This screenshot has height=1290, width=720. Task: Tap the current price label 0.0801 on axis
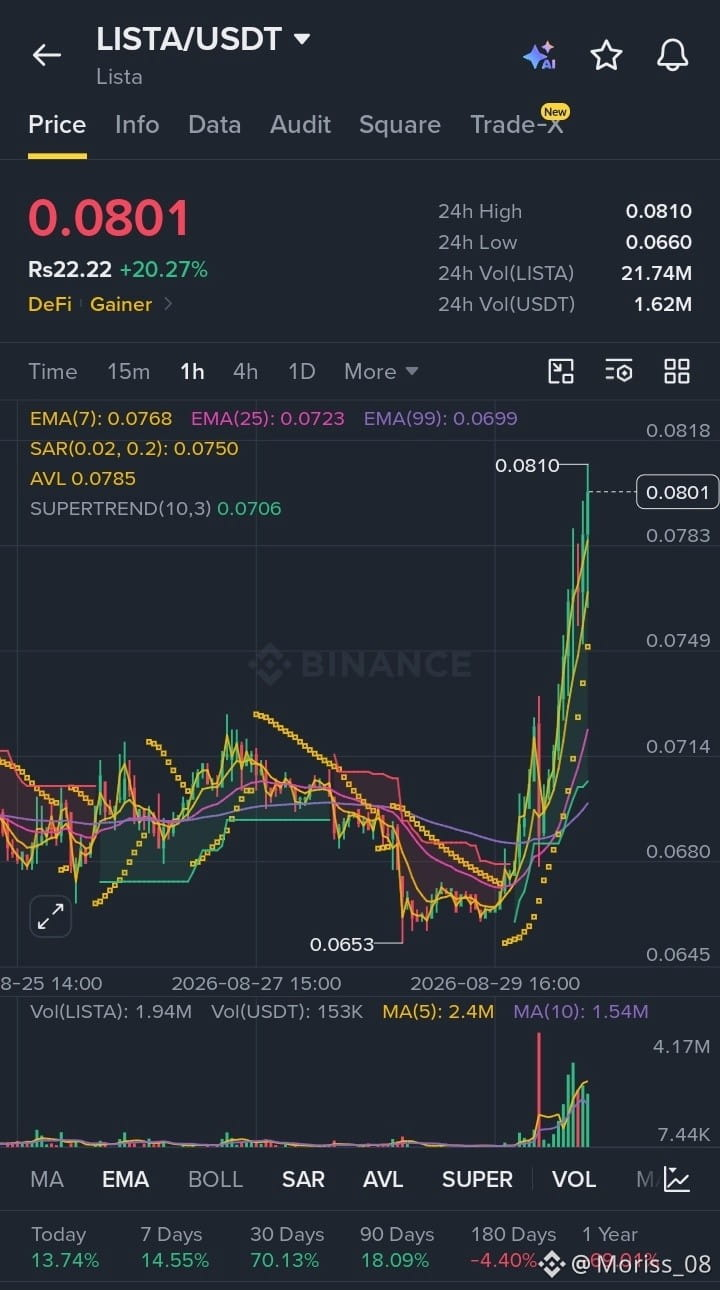coord(677,492)
